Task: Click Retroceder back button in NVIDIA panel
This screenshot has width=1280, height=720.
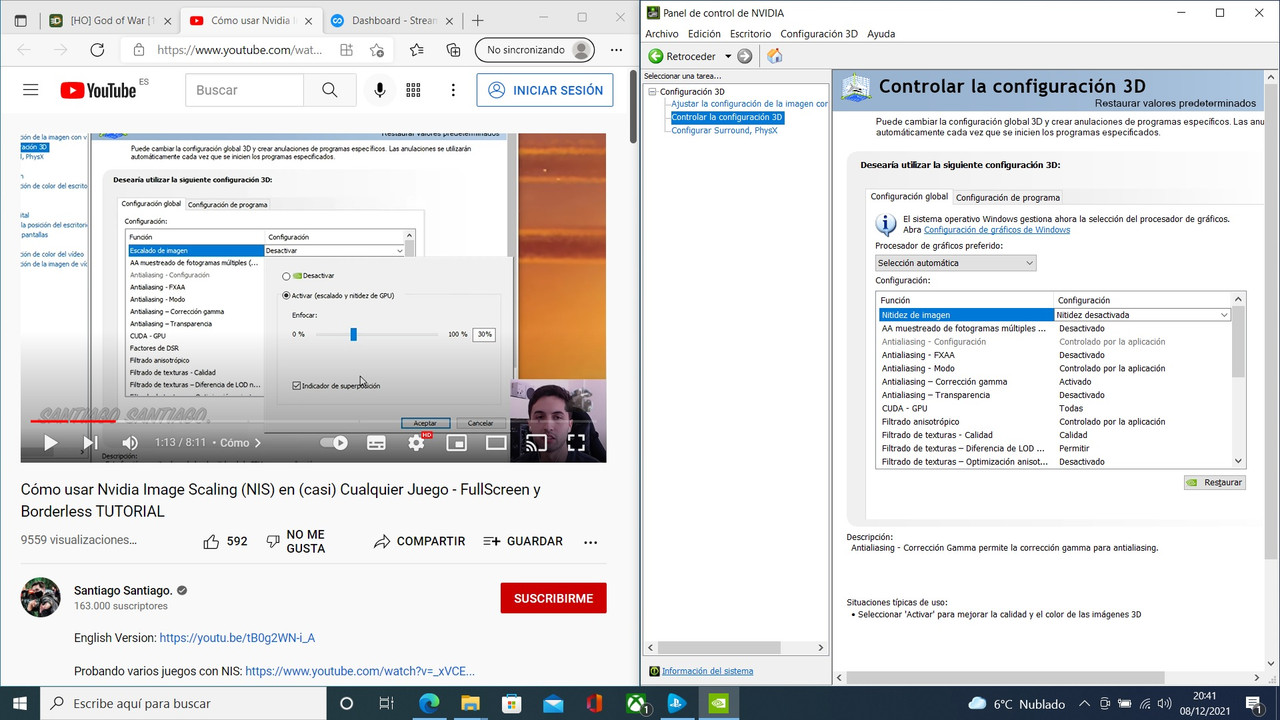Action: (682, 56)
